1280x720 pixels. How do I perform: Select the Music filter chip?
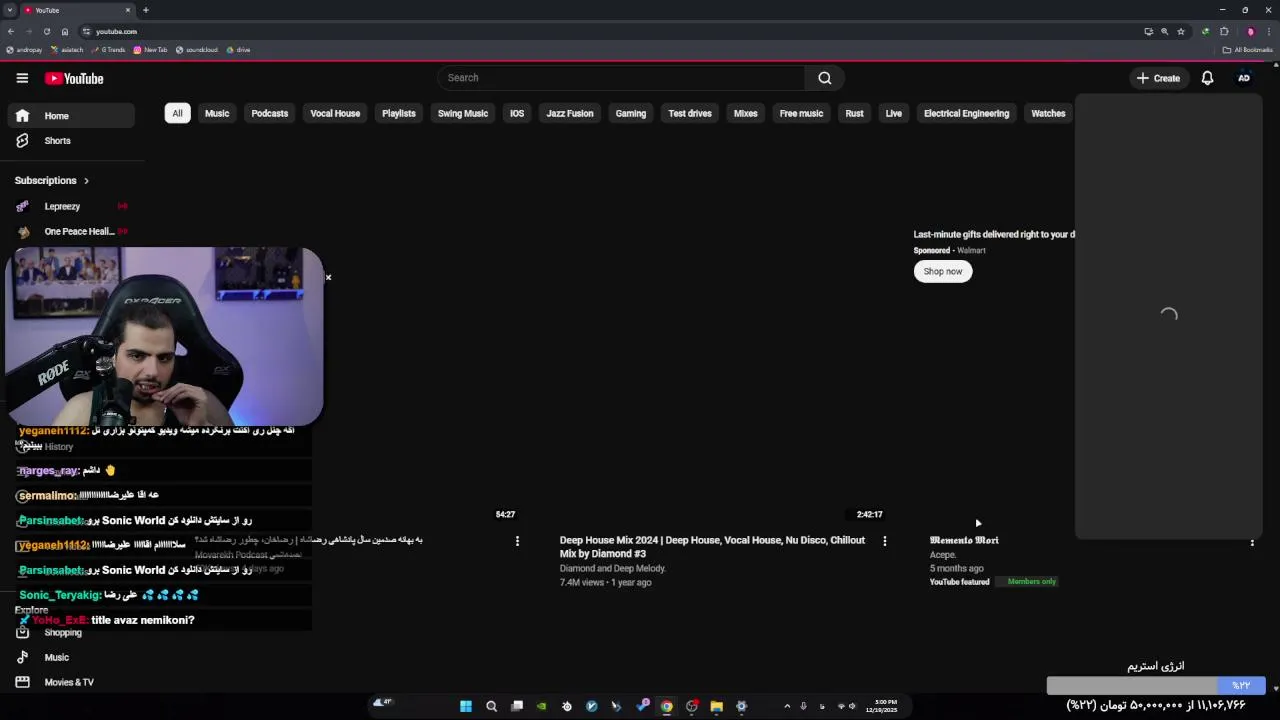[x=217, y=114]
